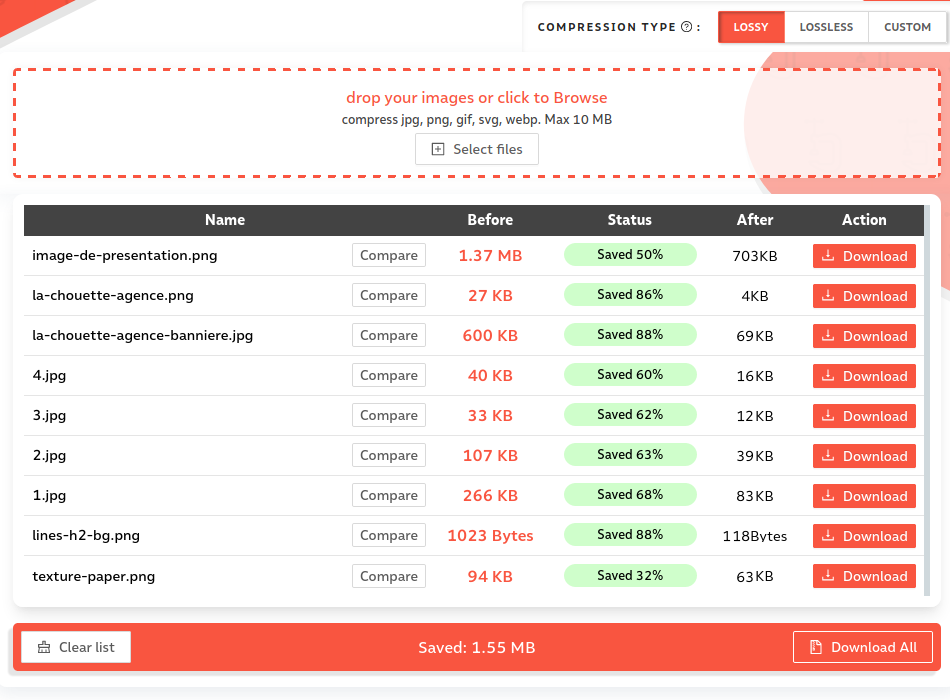Switch compression type to Lossless
The width and height of the screenshot is (950, 700).
(826, 27)
